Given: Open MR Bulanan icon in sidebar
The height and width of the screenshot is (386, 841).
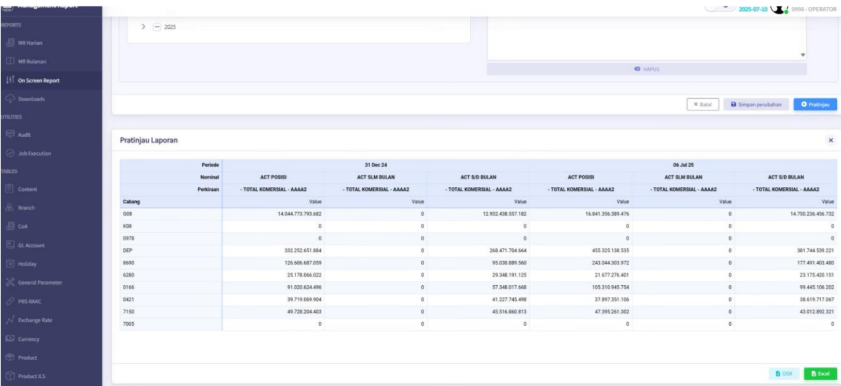Looking at the screenshot, I should pyautogui.click(x=10, y=62).
